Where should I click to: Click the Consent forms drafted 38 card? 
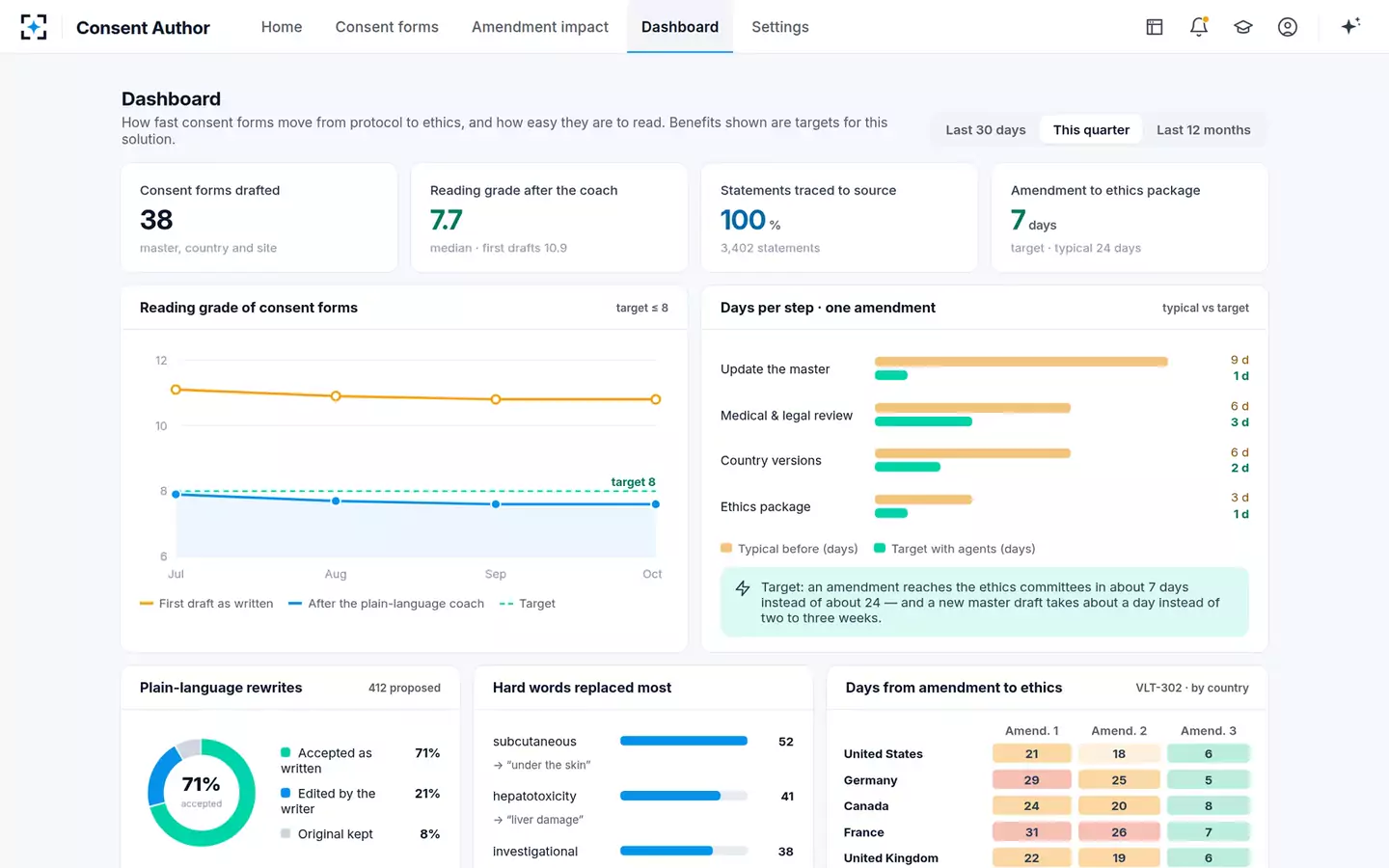tap(259, 218)
